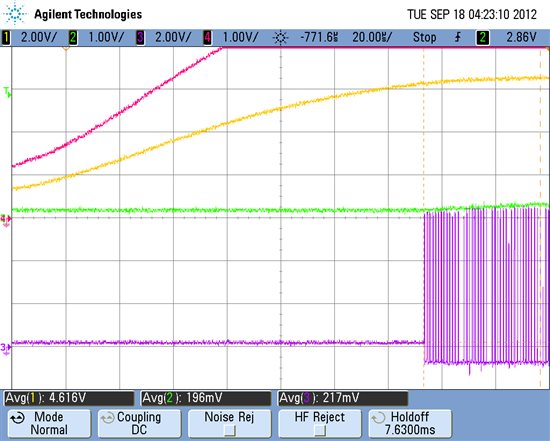Select the green channel 2 badge
The image size is (550, 441).
73,37
